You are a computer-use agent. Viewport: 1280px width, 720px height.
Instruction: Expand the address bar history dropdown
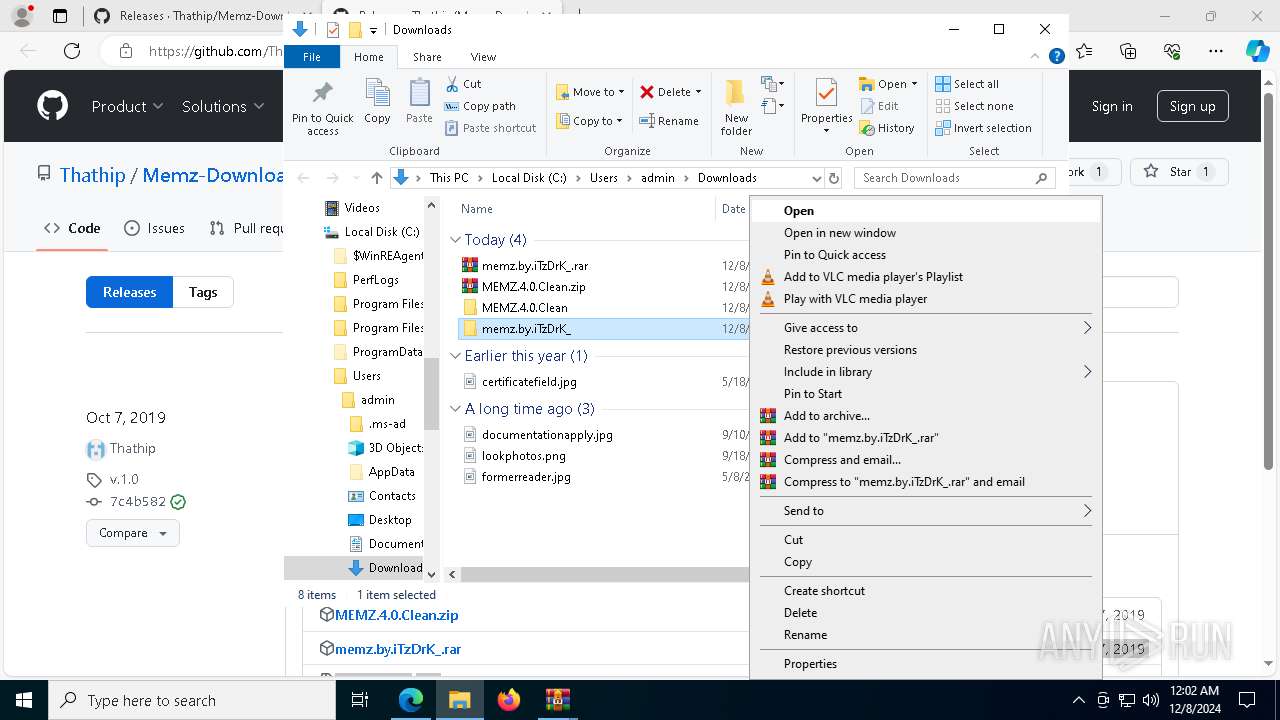pos(816,178)
